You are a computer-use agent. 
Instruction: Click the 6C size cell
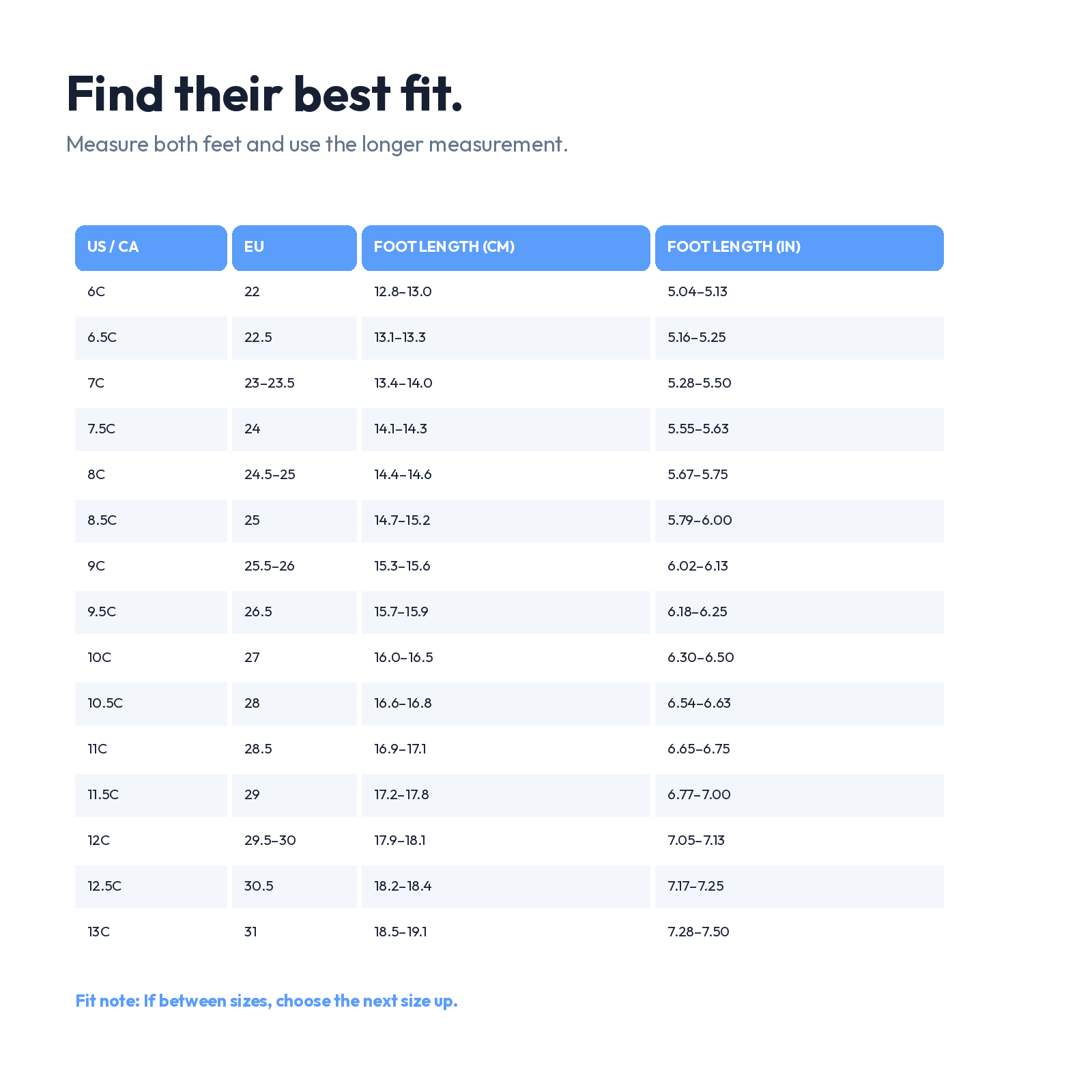(x=151, y=292)
